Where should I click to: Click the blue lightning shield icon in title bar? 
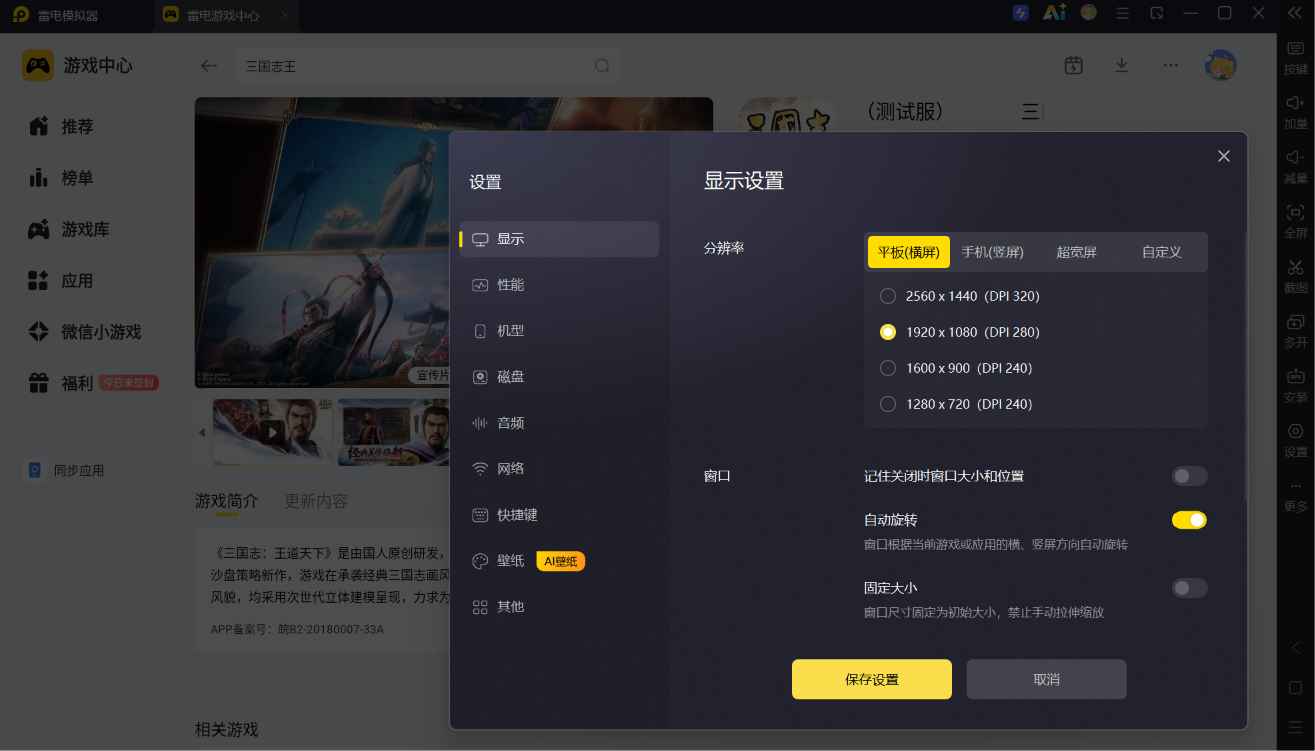[1020, 13]
